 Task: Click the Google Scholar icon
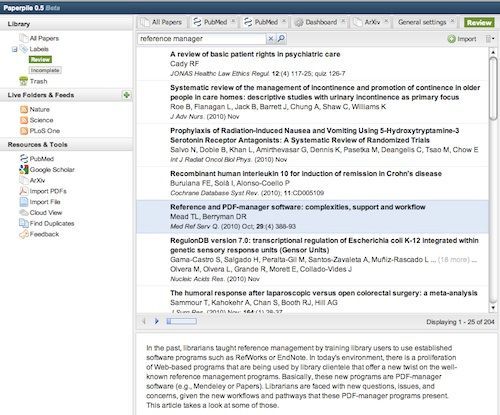tap(24, 169)
